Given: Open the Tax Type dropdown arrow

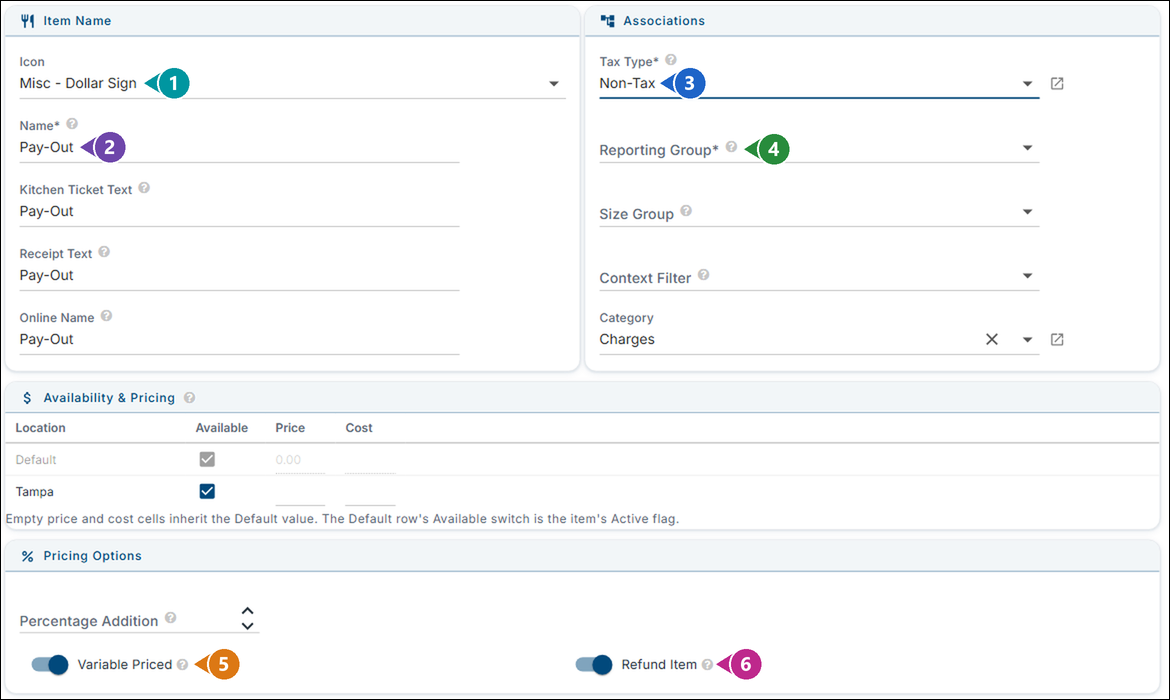Looking at the screenshot, I should 1027,84.
